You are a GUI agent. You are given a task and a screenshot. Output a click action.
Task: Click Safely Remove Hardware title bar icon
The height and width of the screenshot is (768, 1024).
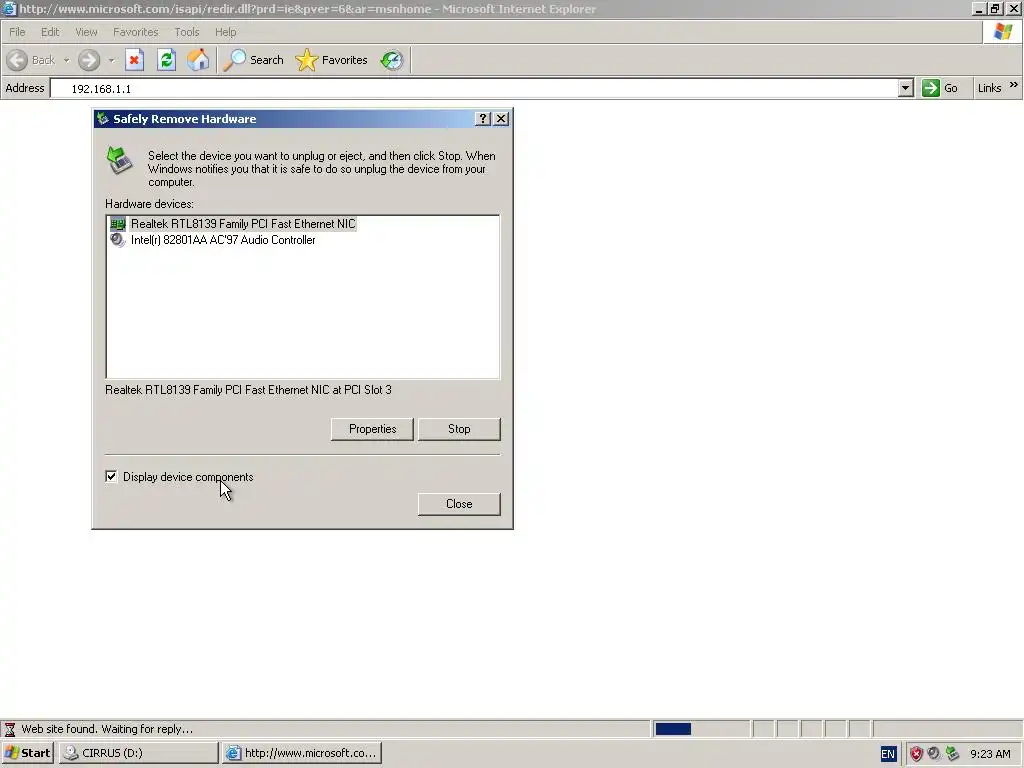pyautogui.click(x=103, y=118)
